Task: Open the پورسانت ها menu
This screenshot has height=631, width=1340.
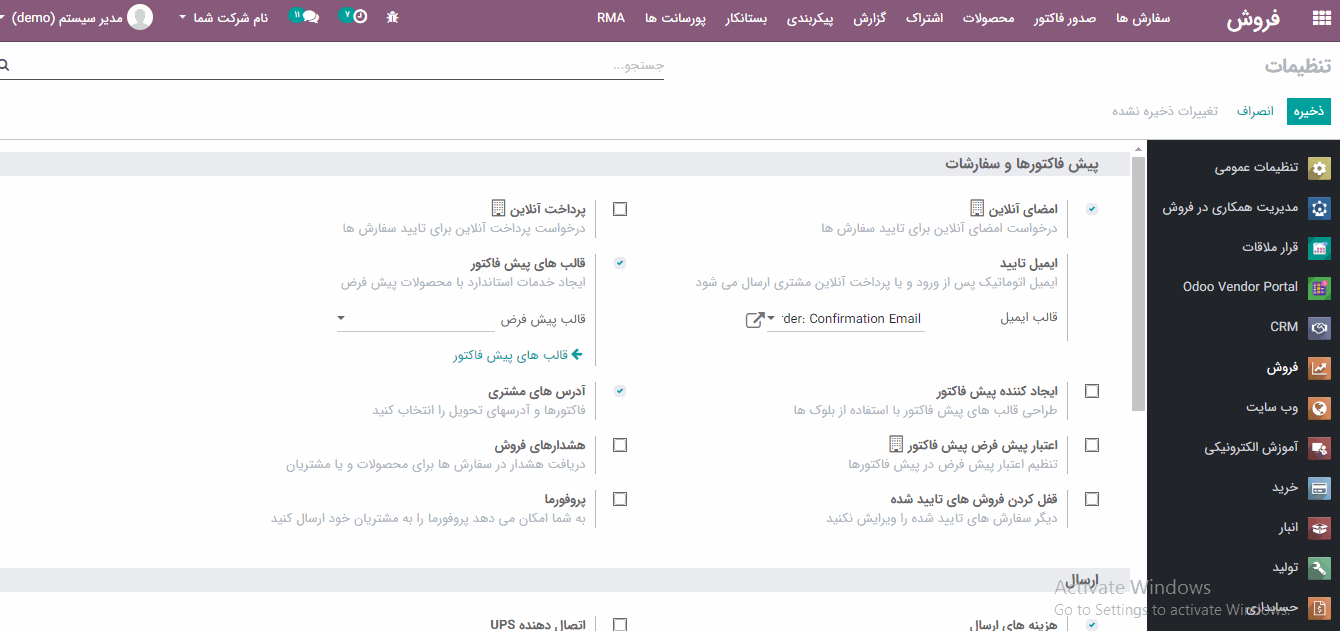Action: point(675,17)
